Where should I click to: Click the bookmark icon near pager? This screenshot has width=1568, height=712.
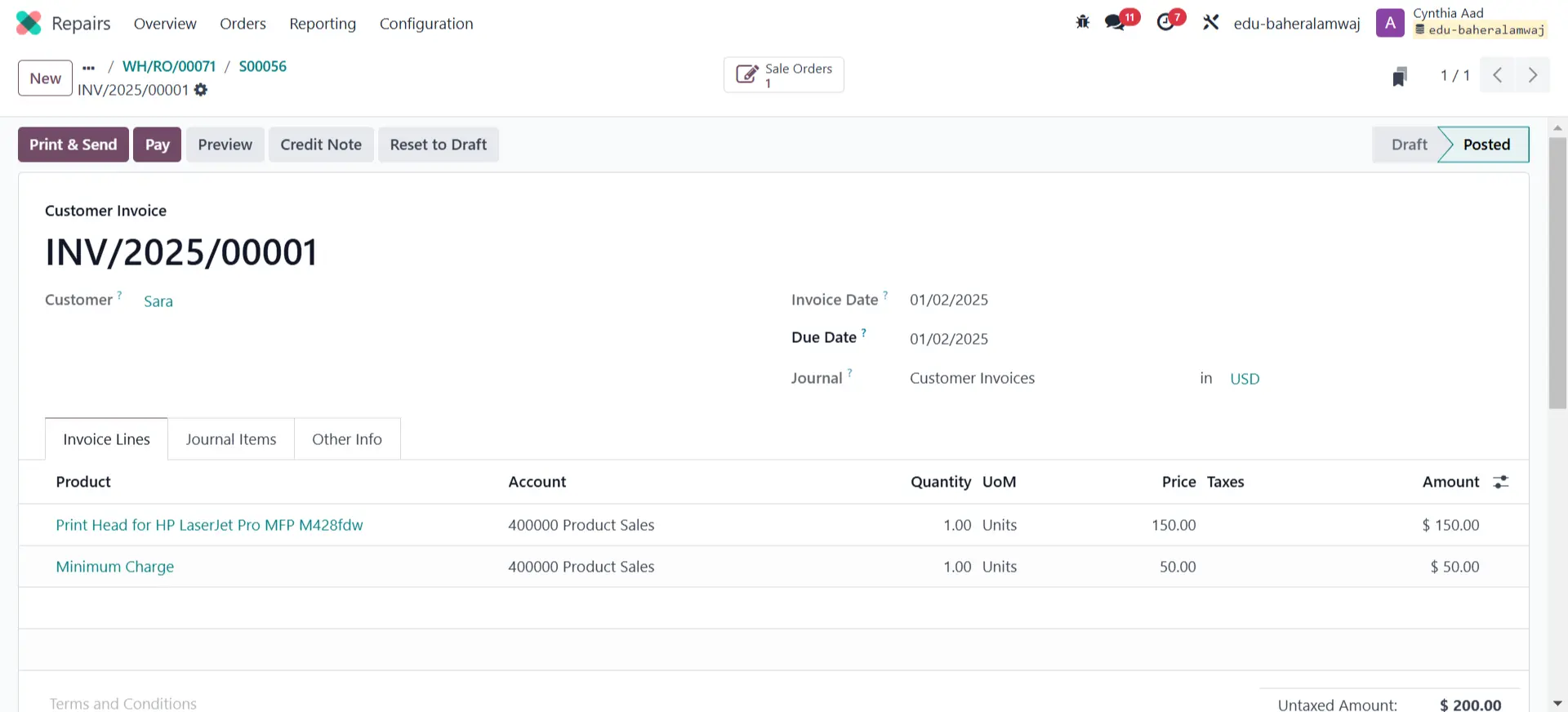tap(1399, 77)
